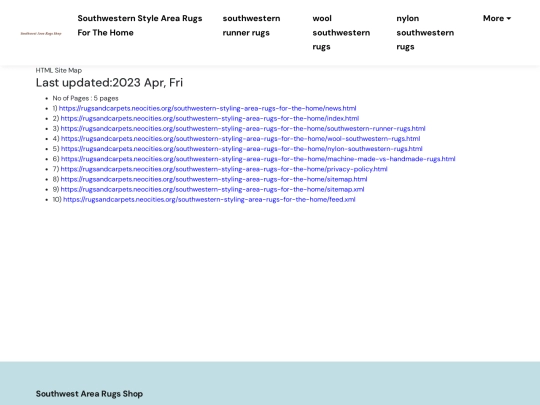540x405 pixels.
Task: Open Southwestern Style Area Rugs For The Home
Action: coord(140,25)
